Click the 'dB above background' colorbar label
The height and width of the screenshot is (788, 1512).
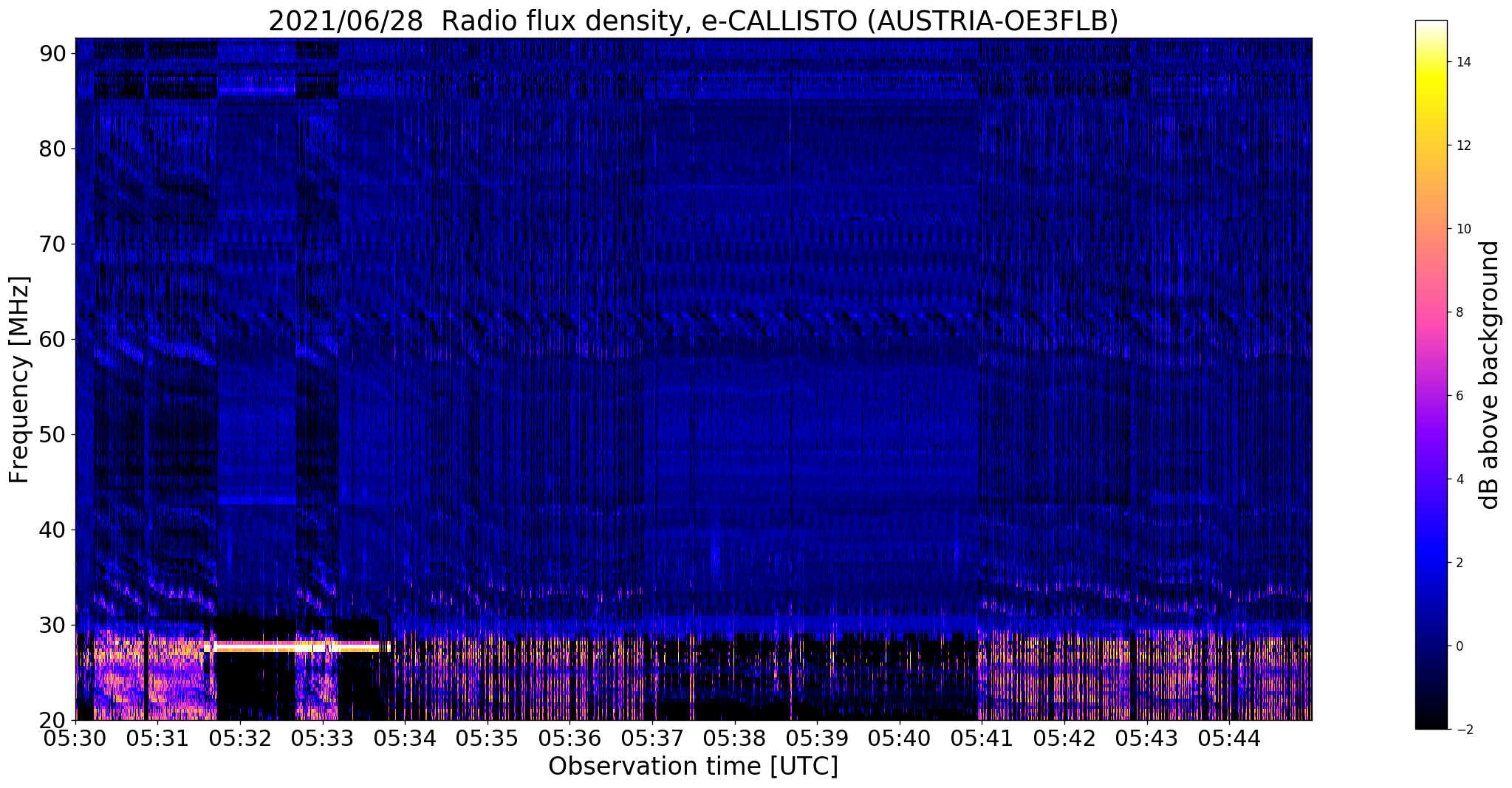click(x=1490, y=375)
